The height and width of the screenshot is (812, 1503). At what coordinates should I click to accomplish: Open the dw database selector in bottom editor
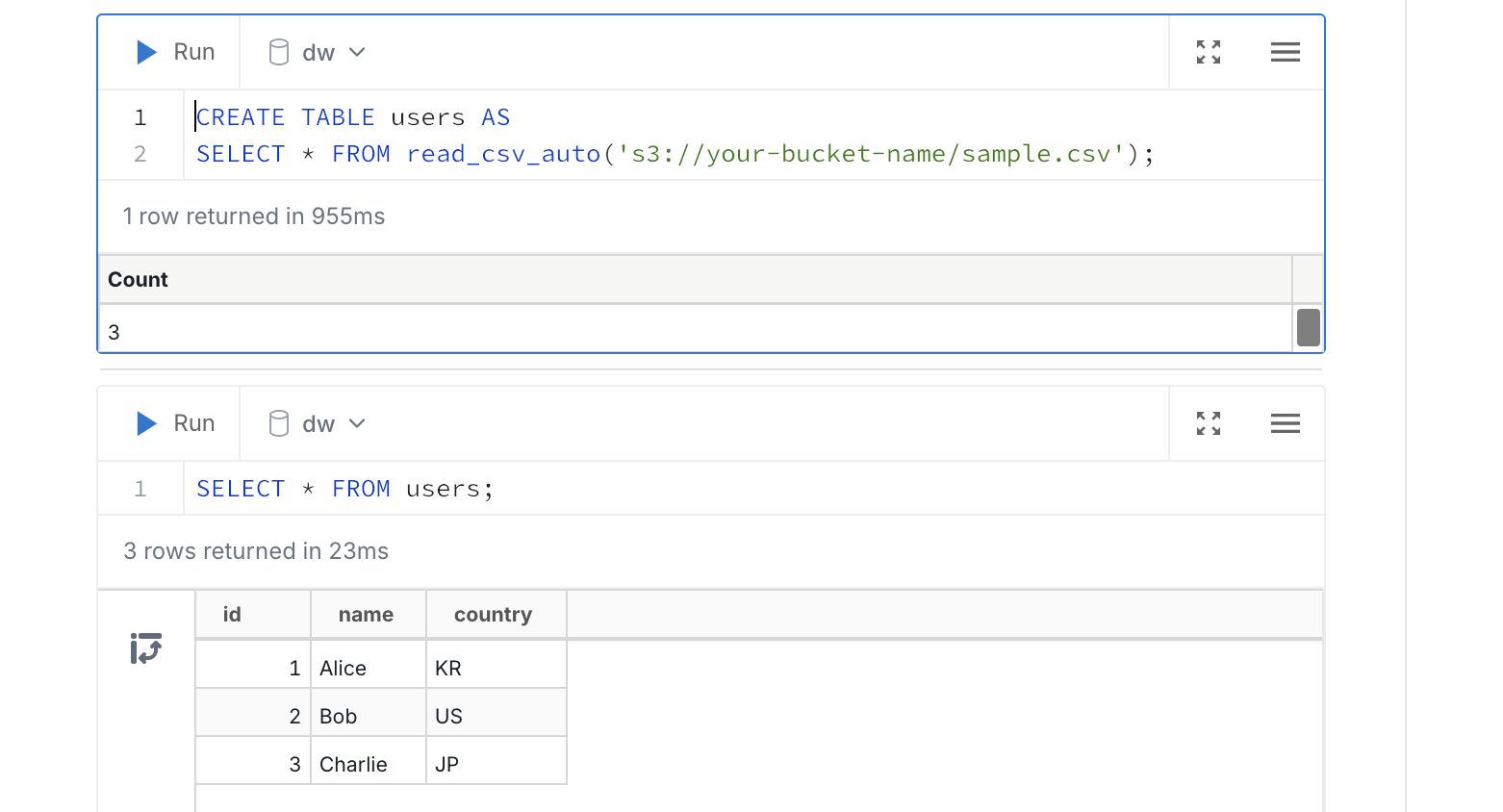tap(318, 423)
